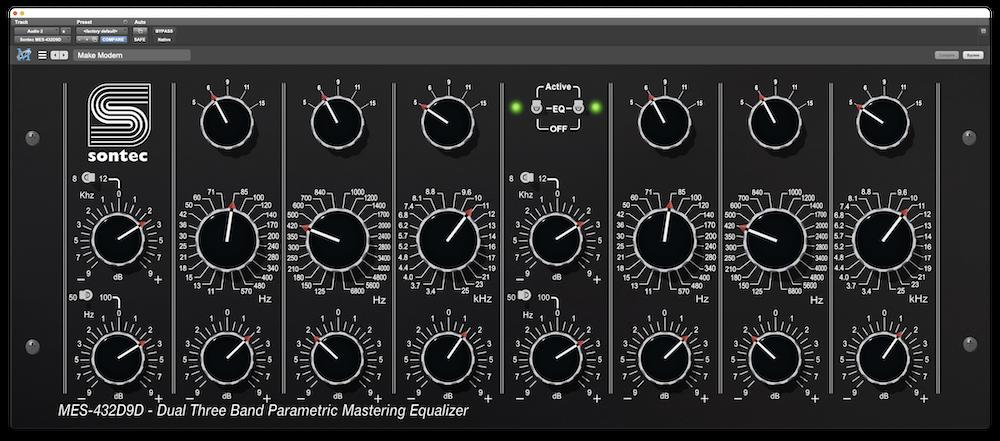Toggle left channel 50/100 Hz shelf switch
1000x441 pixels.
click(87, 297)
